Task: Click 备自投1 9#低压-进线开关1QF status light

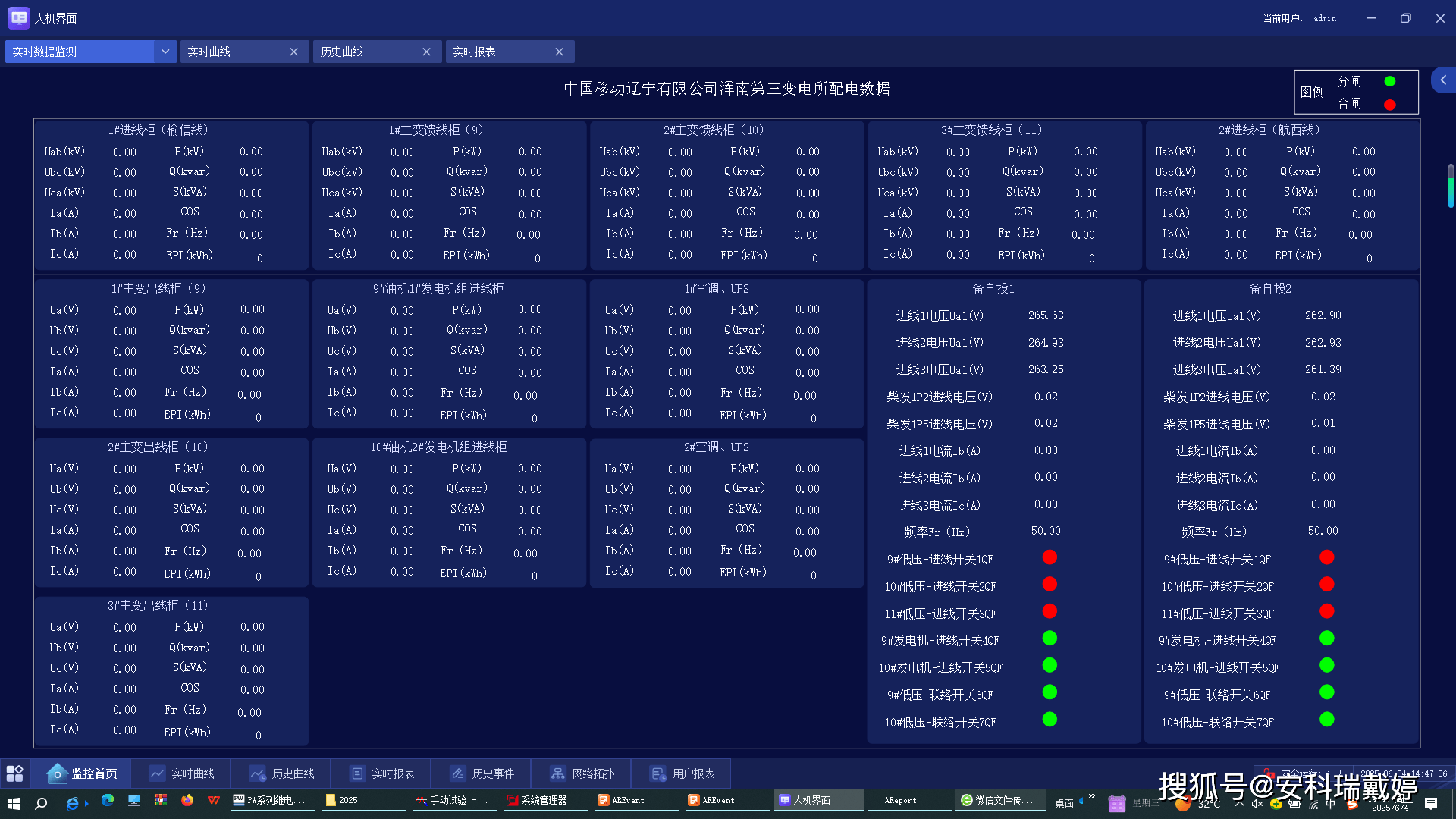Action: click(x=1050, y=557)
